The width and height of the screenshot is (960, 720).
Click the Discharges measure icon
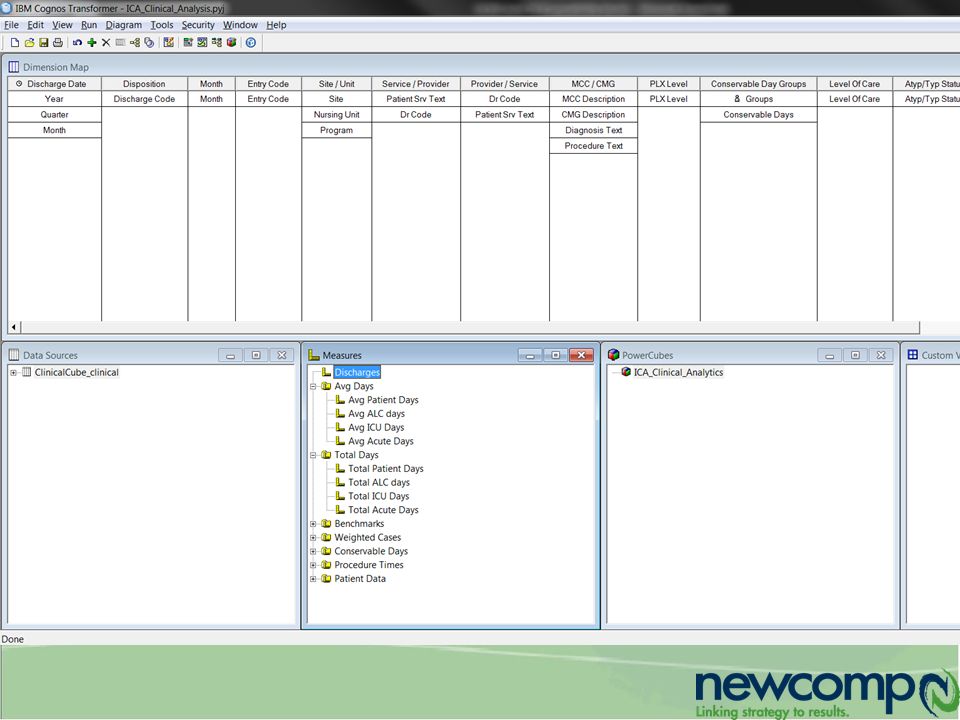pos(327,372)
